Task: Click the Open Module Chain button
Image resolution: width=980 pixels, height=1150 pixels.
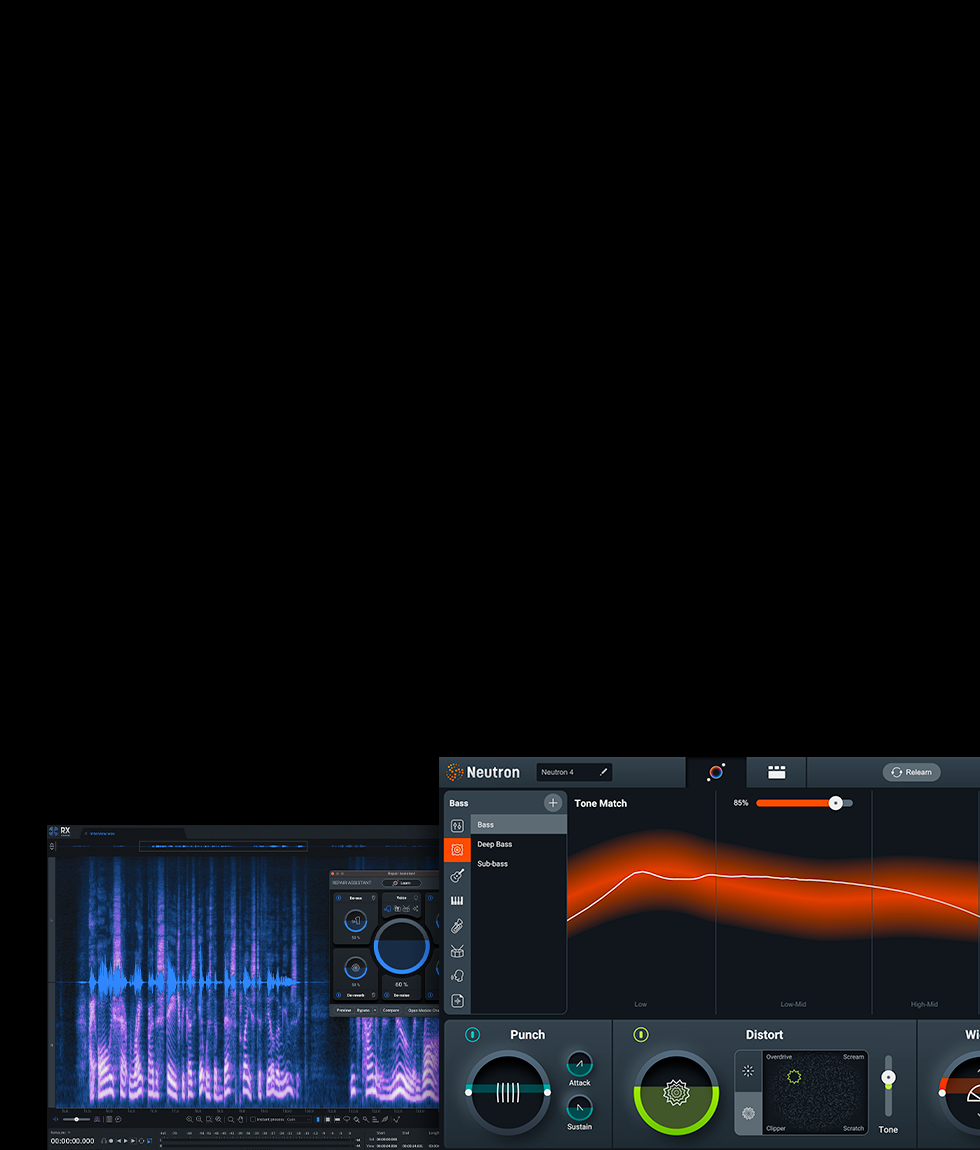Action: tap(423, 1010)
